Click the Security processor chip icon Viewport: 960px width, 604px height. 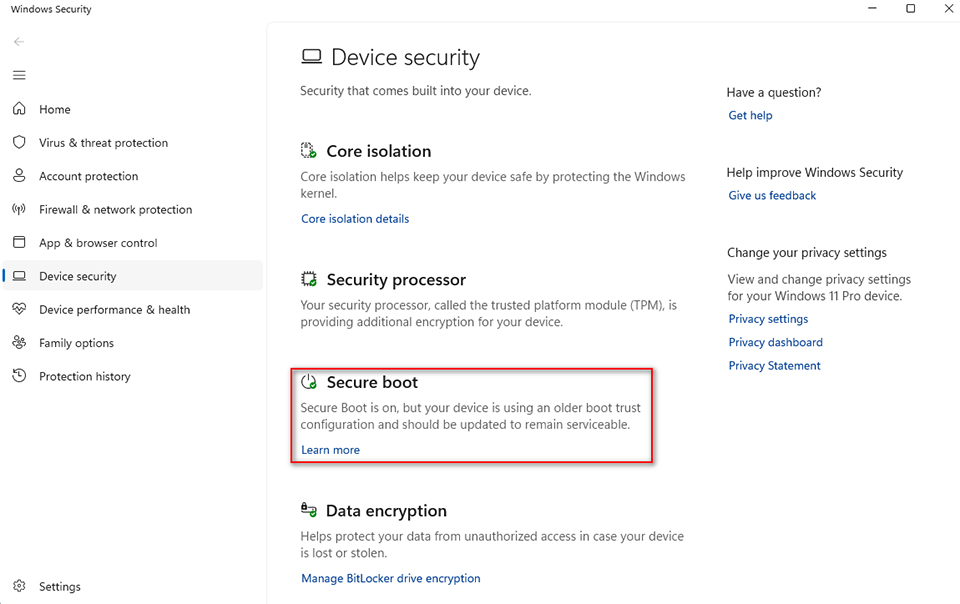coord(309,280)
